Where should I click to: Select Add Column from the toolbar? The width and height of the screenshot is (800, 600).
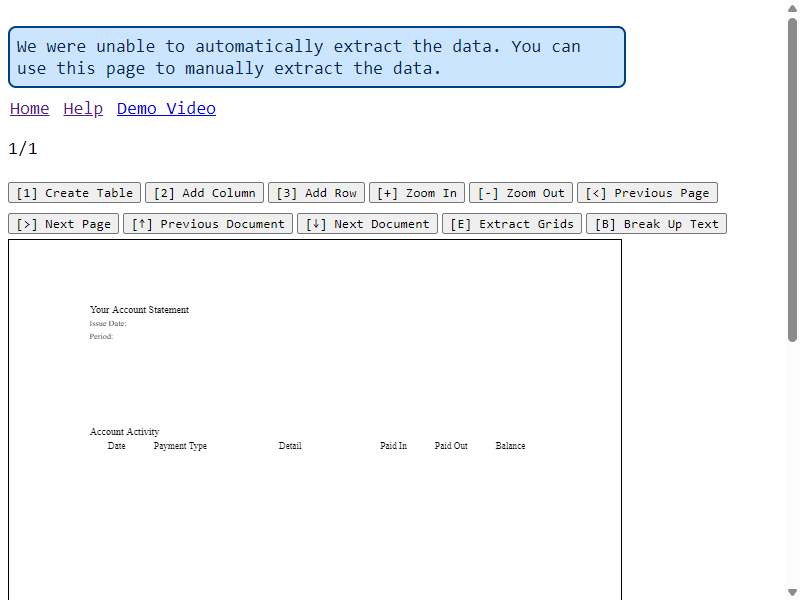tap(204, 193)
